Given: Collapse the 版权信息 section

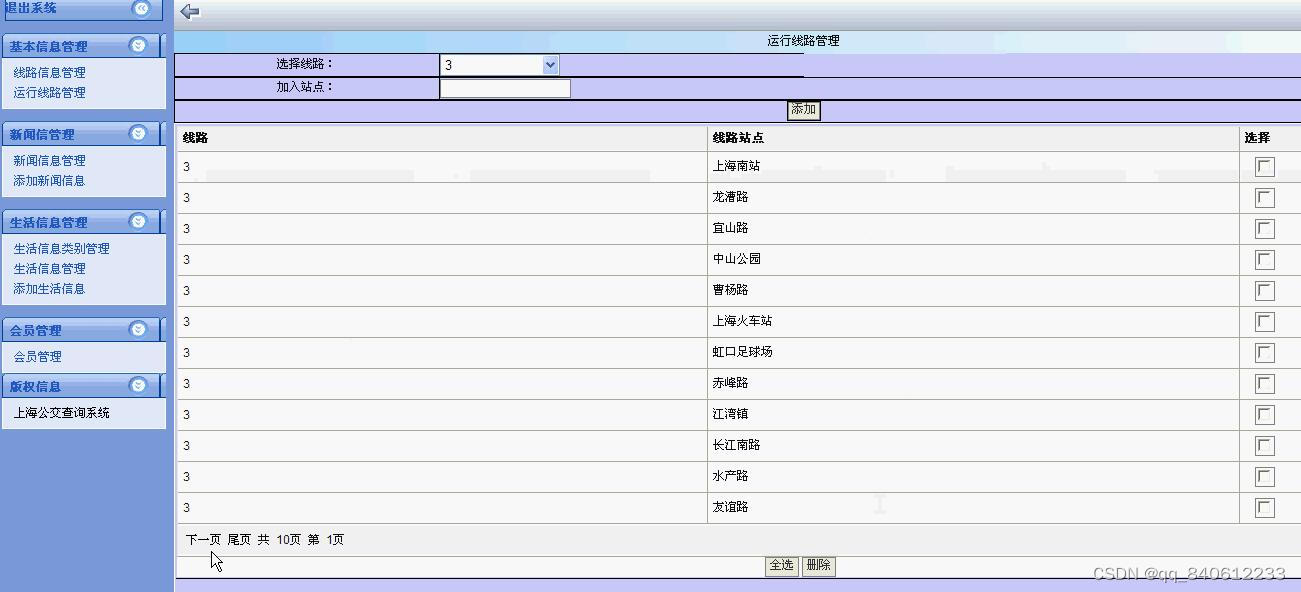Looking at the screenshot, I should point(138,385).
